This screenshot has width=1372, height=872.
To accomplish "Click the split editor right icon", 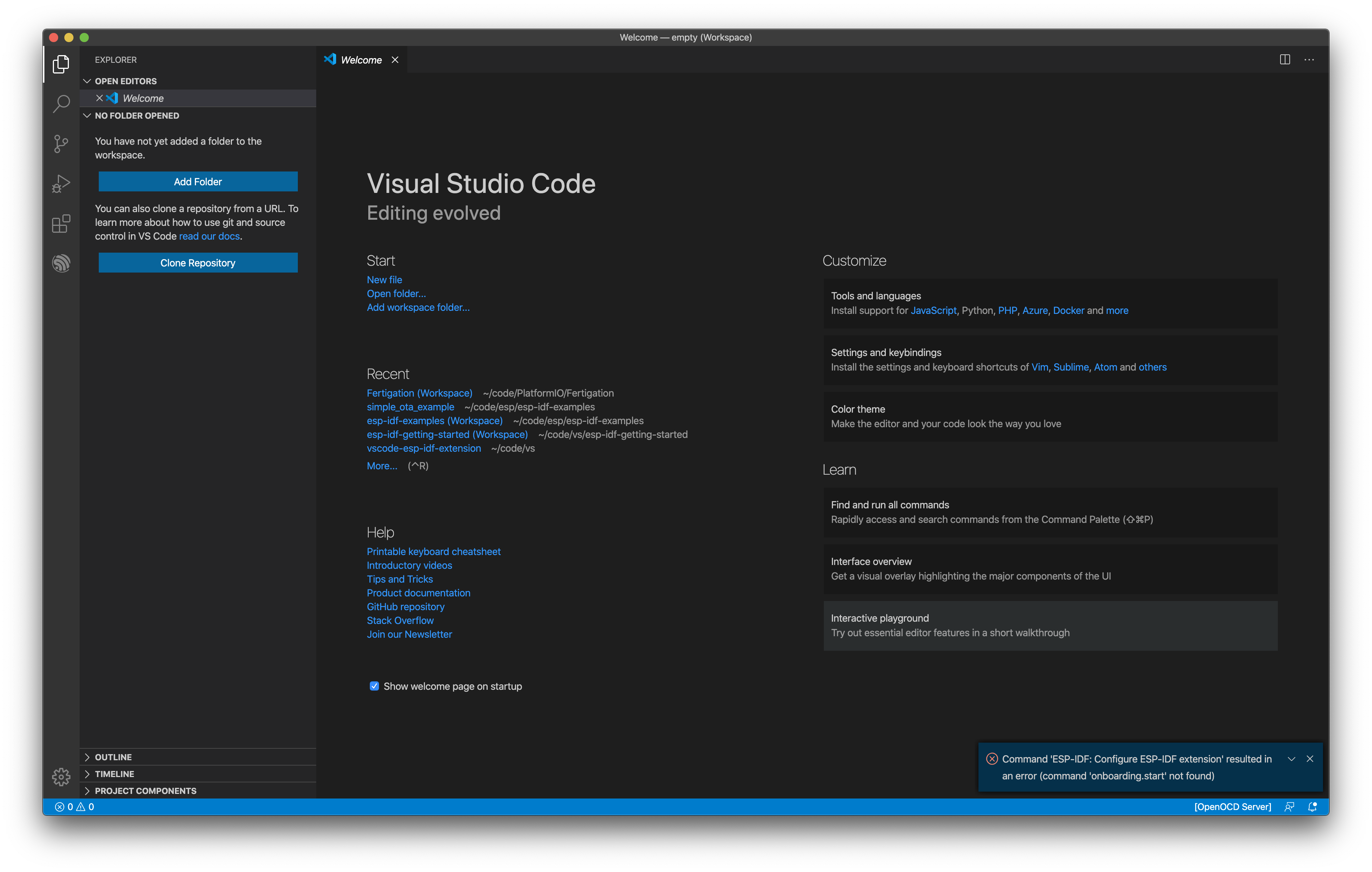I will tap(1284, 60).
